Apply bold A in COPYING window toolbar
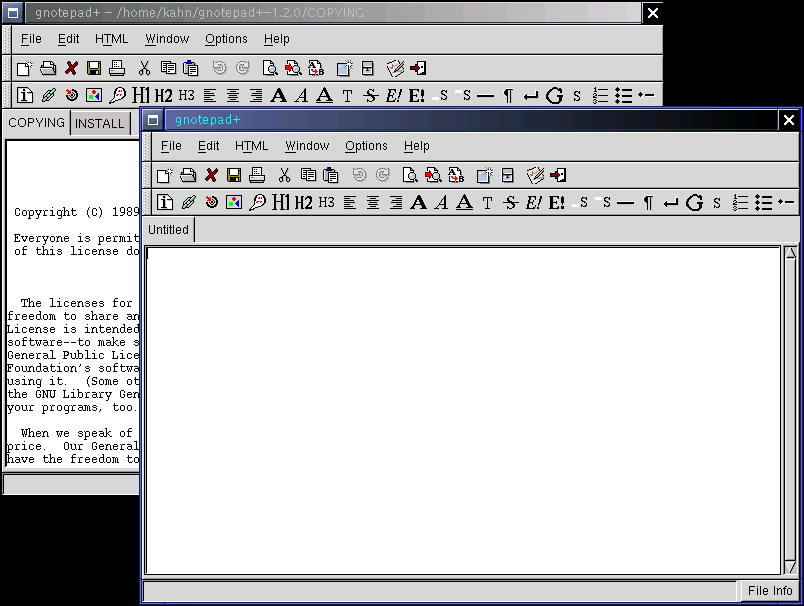 pyautogui.click(x=278, y=95)
